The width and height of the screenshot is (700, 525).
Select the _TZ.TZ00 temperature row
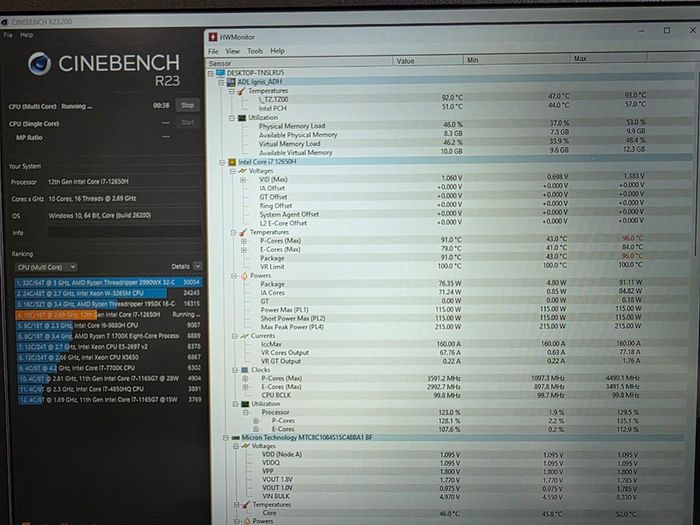click(452, 98)
